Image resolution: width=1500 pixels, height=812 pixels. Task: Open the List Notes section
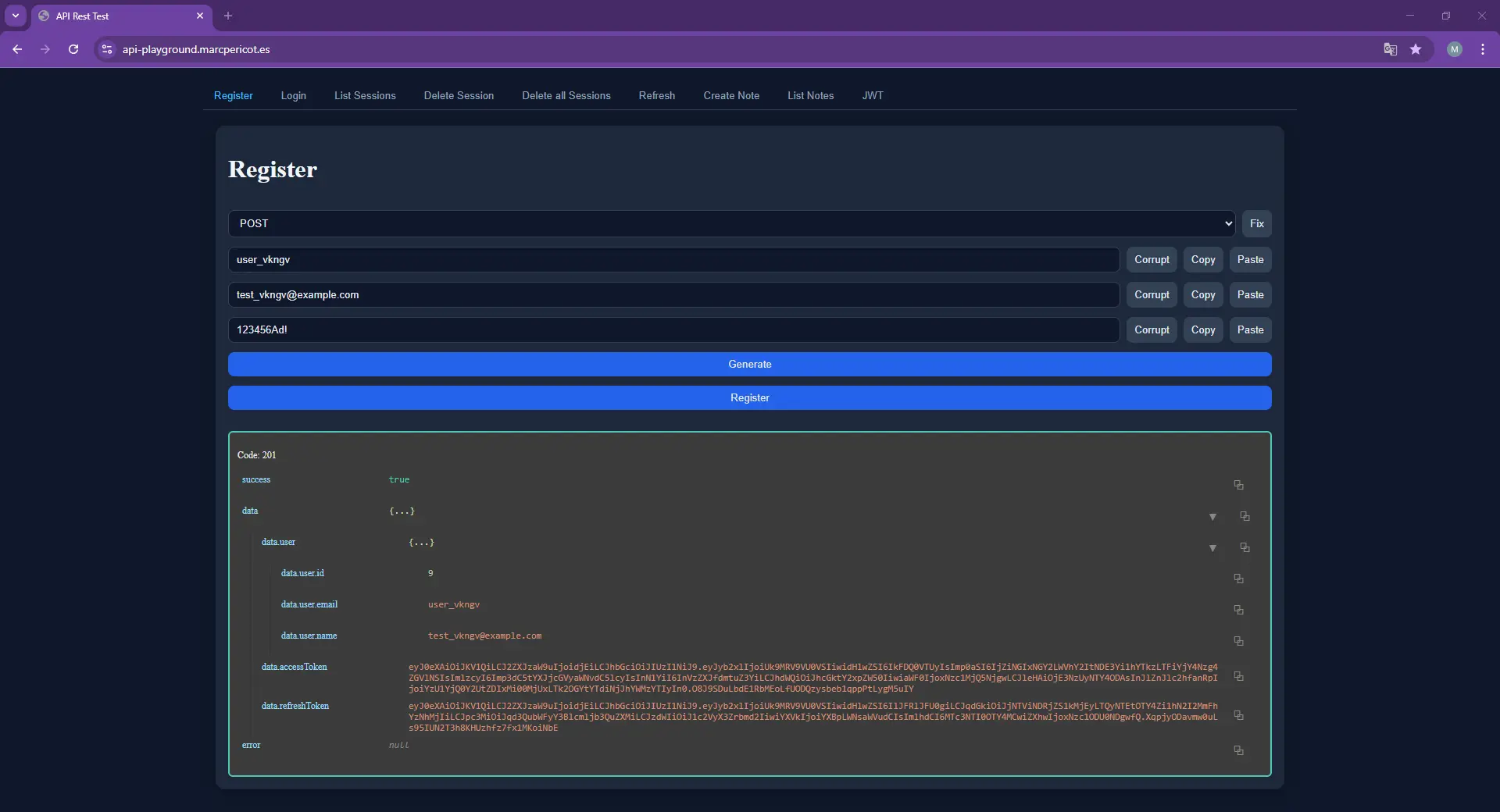pyautogui.click(x=811, y=95)
